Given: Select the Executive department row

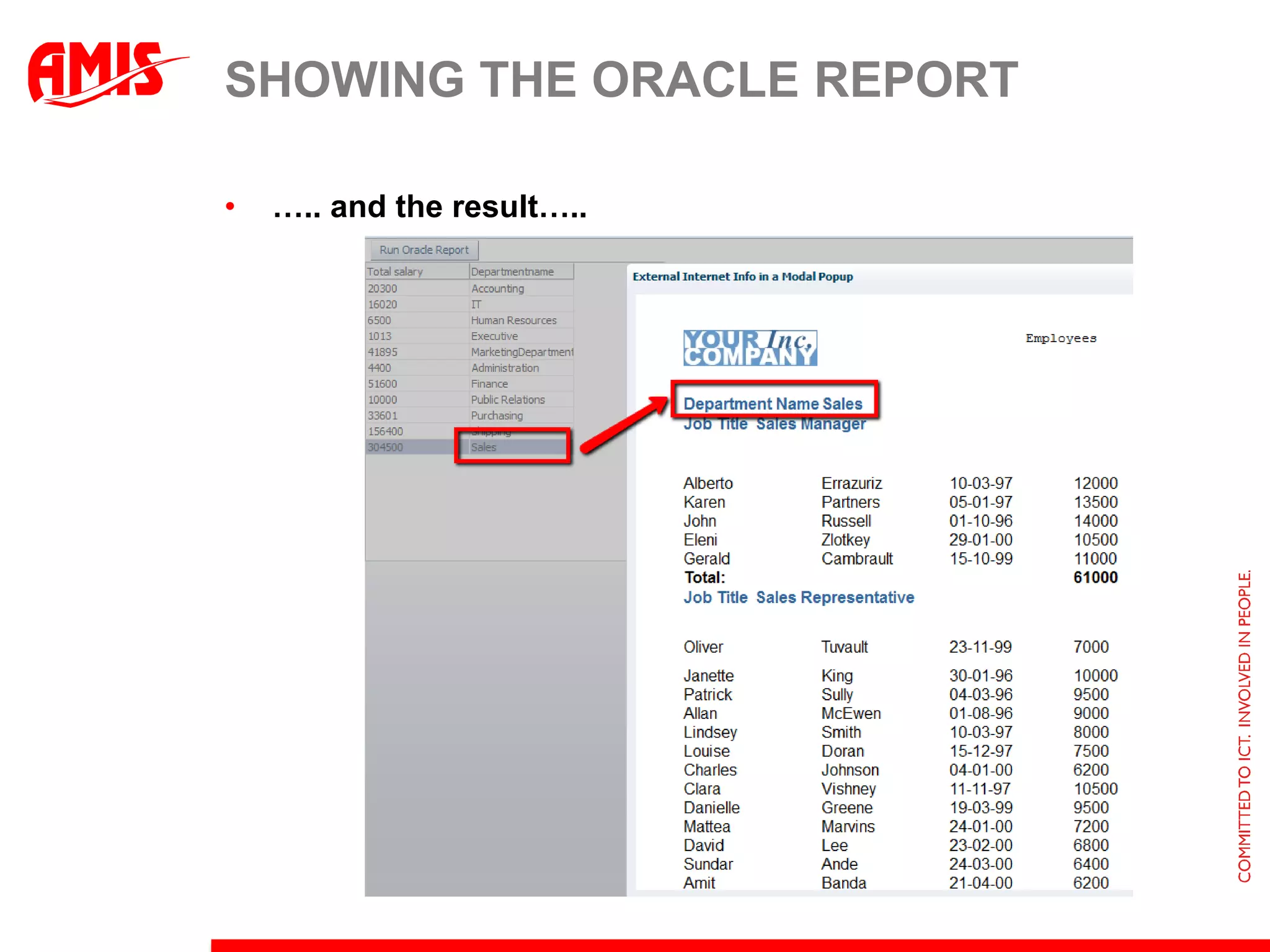Looking at the screenshot, I should [469, 336].
